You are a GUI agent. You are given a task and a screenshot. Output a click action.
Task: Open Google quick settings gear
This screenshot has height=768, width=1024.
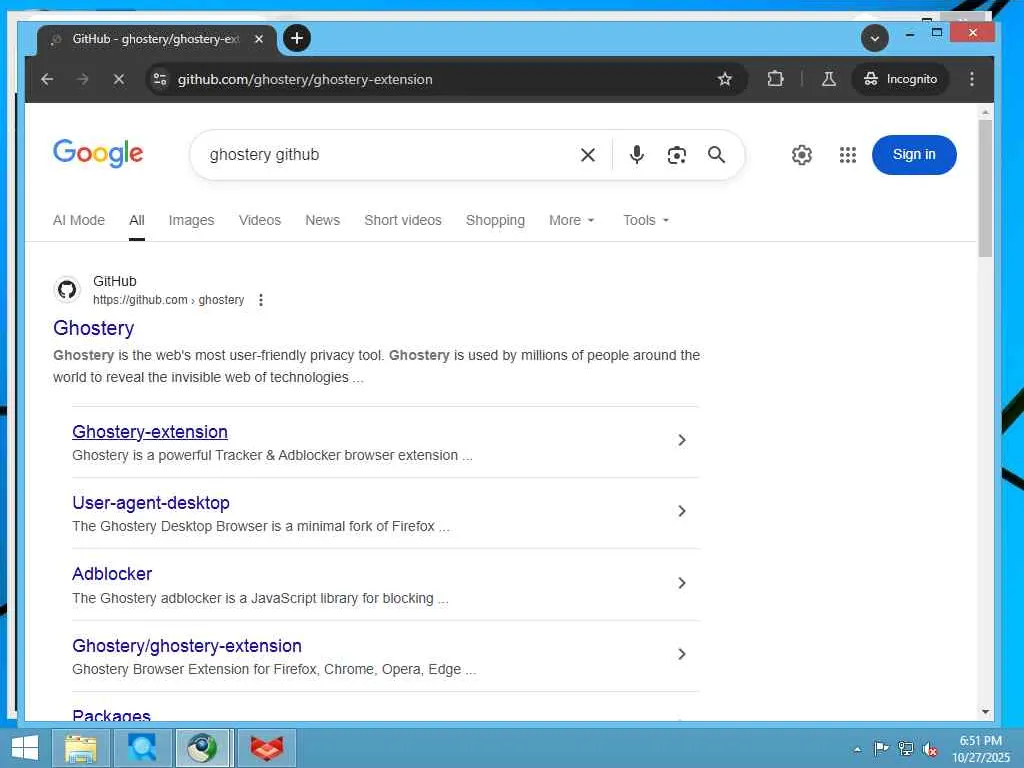[x=802, y=155]
